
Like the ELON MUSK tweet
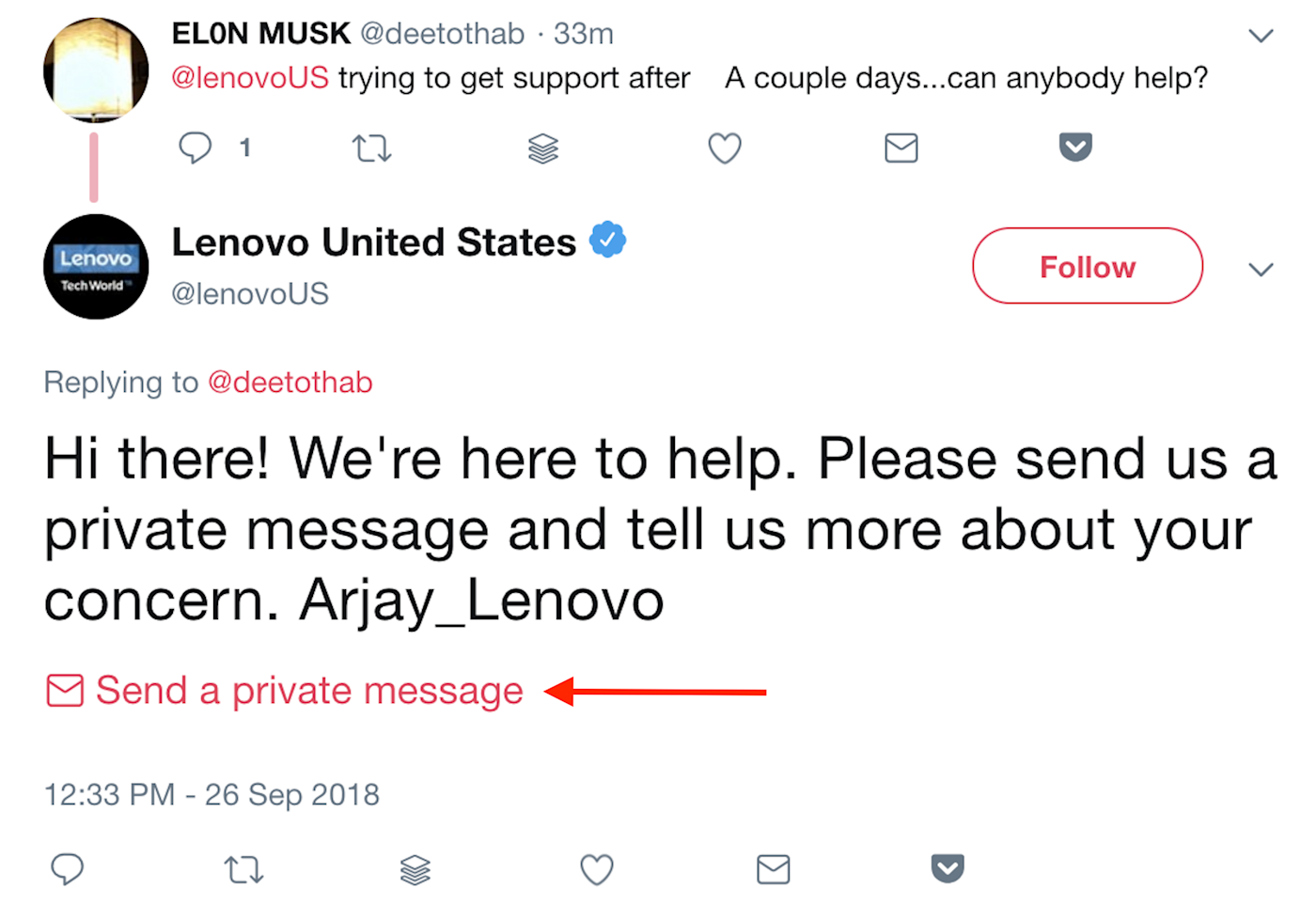(725, 148)
